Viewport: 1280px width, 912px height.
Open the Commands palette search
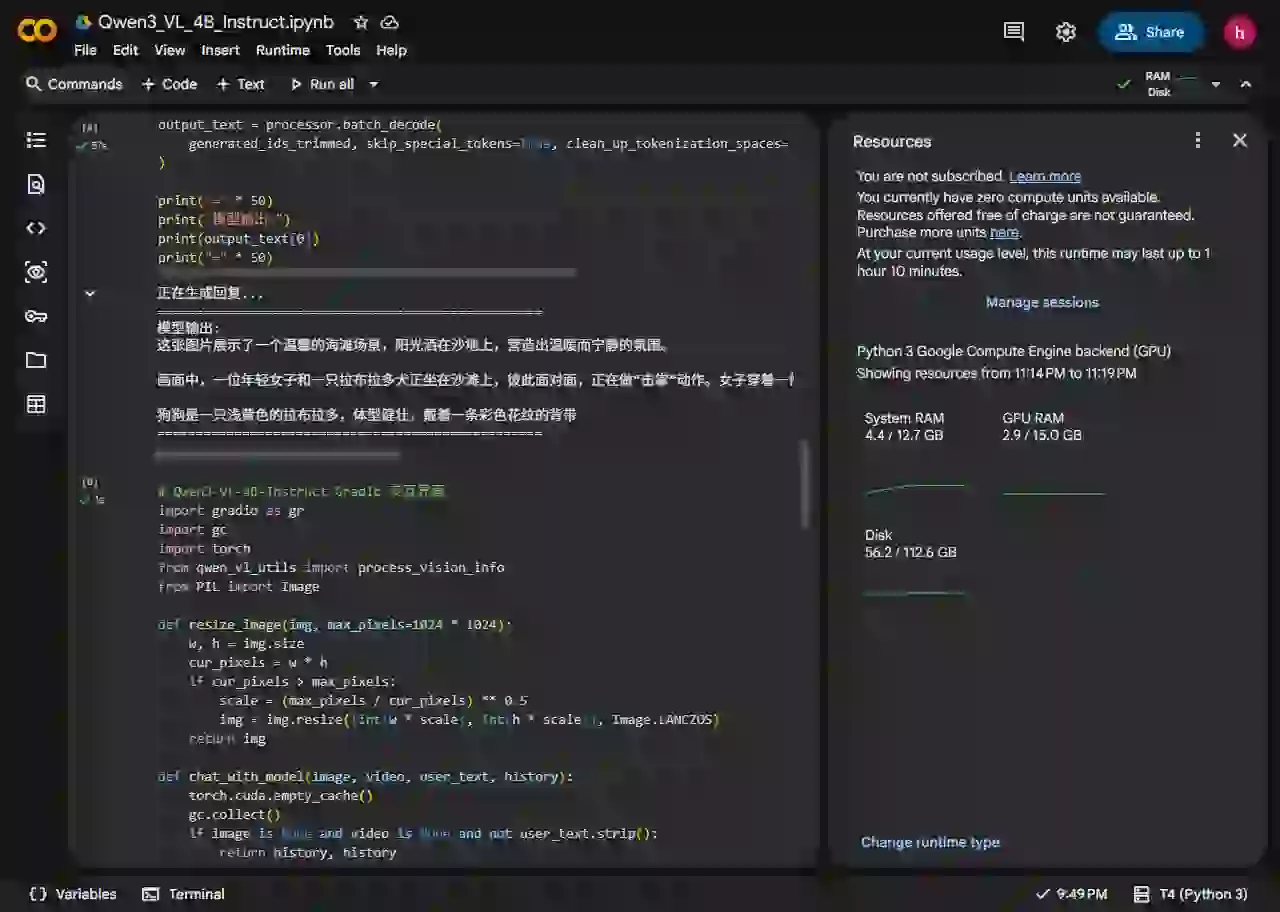pos(74,84)
